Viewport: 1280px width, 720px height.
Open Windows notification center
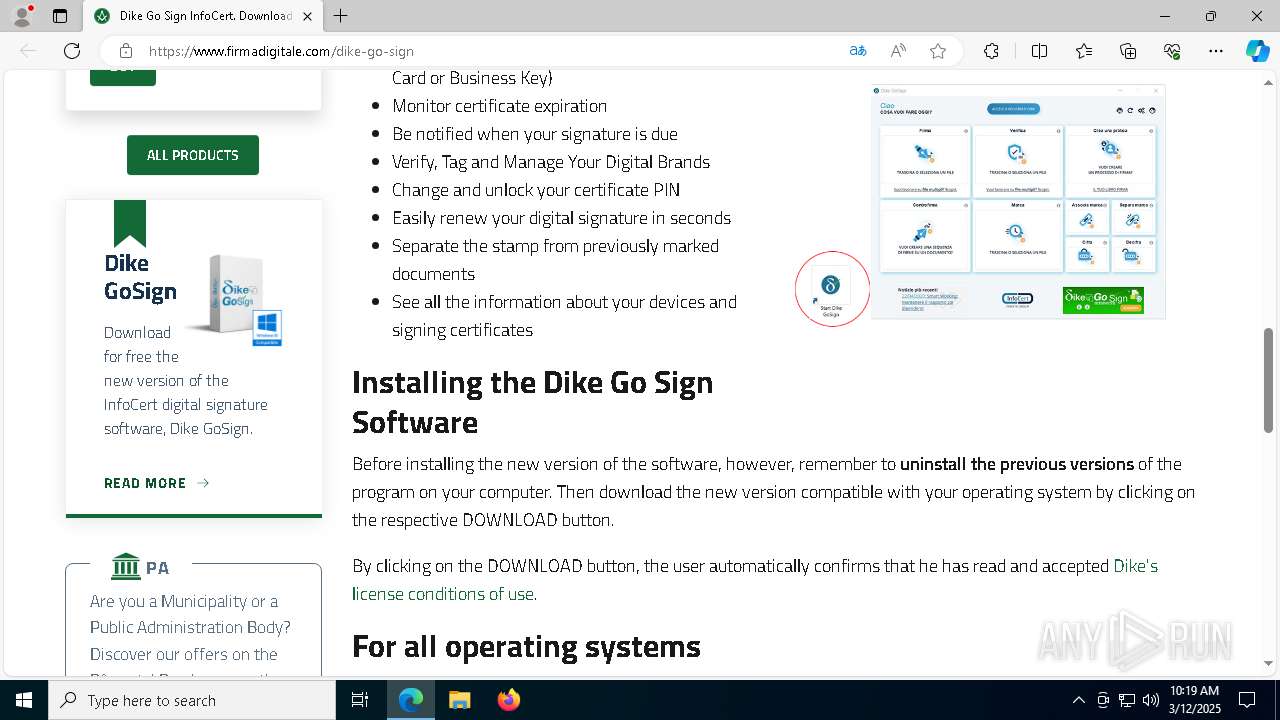(1248, 700)
